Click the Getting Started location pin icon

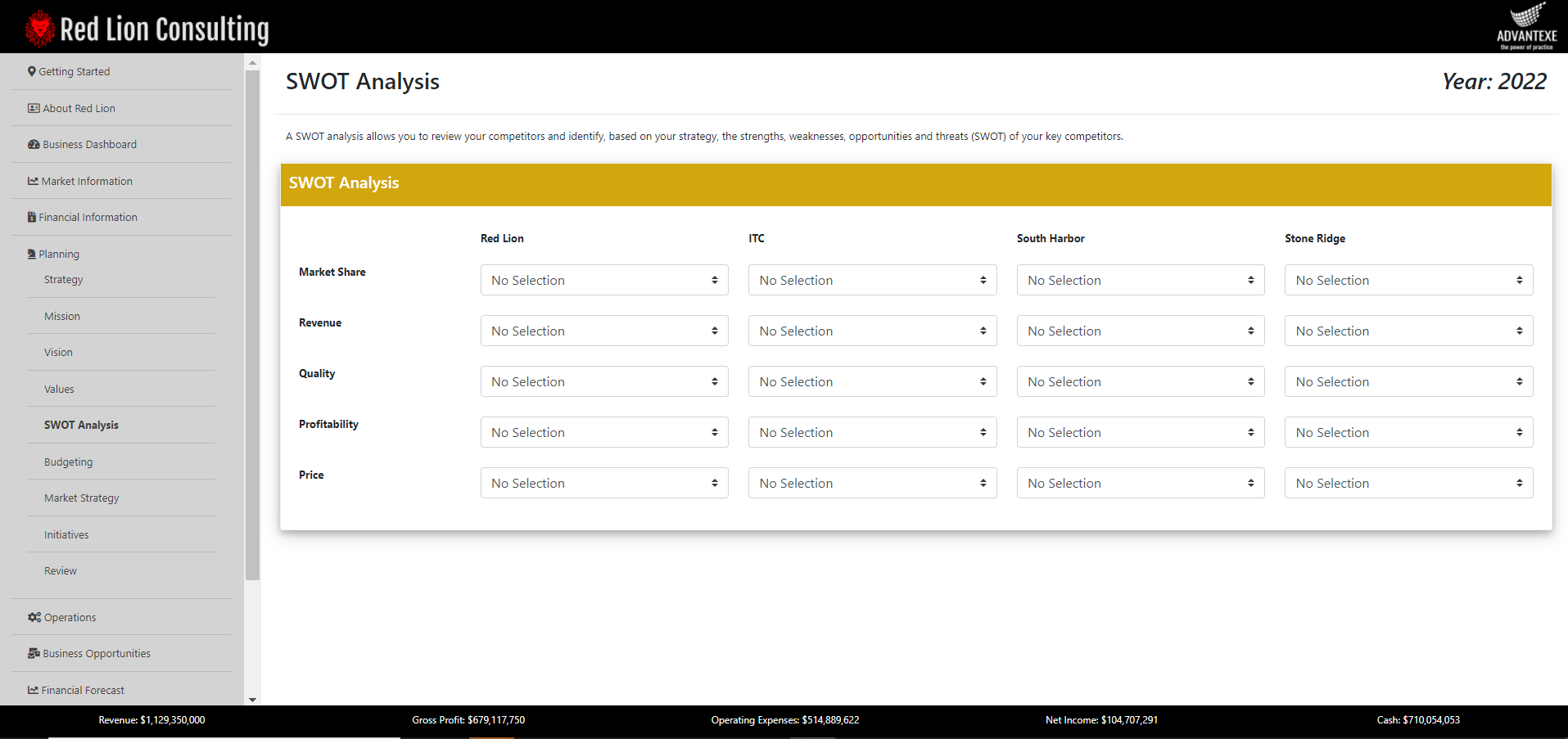(31, 71)
